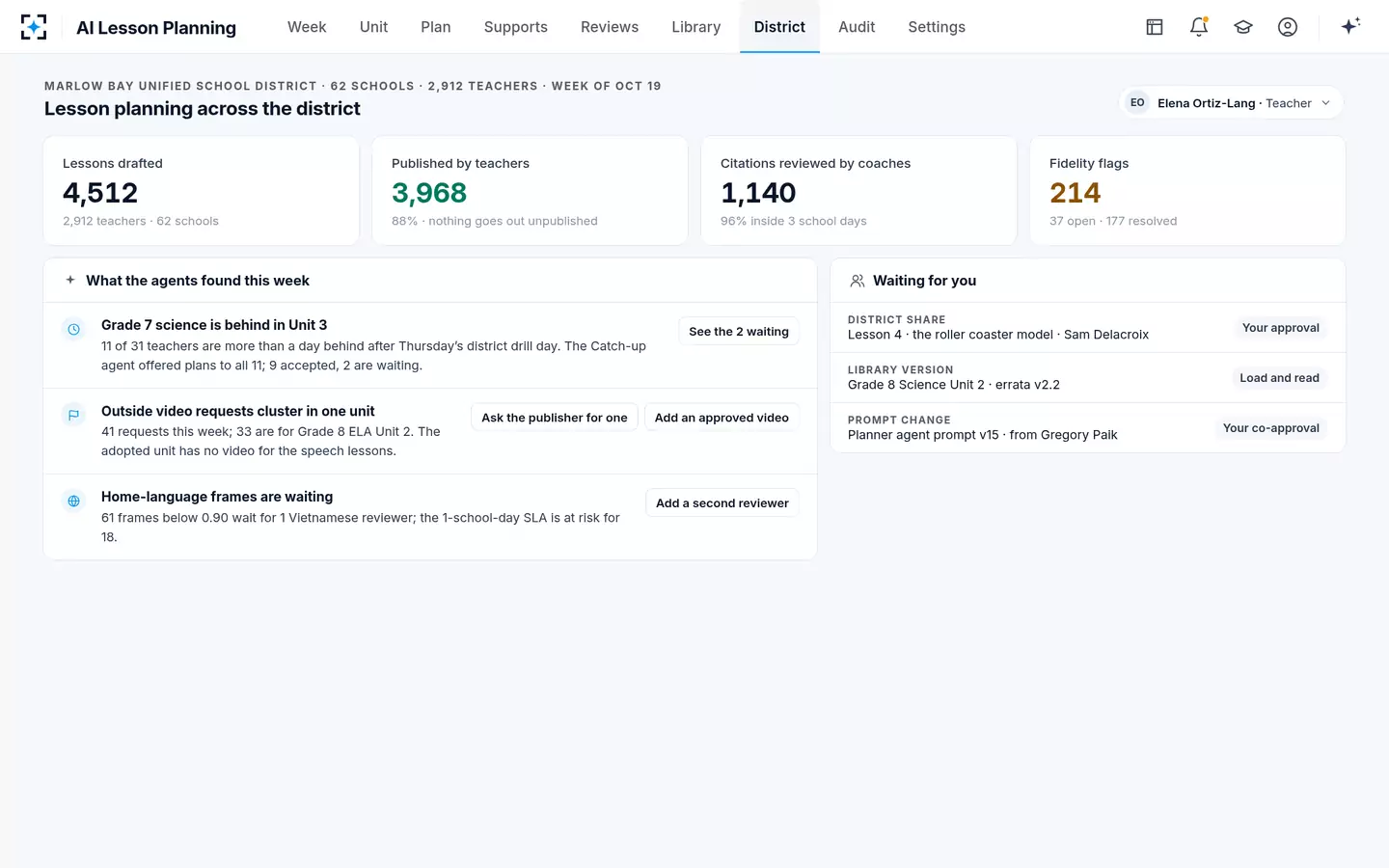This screenshot has height=868, width=1389.
Task: Open the user account icon
Action: (x=1288, y=27)
